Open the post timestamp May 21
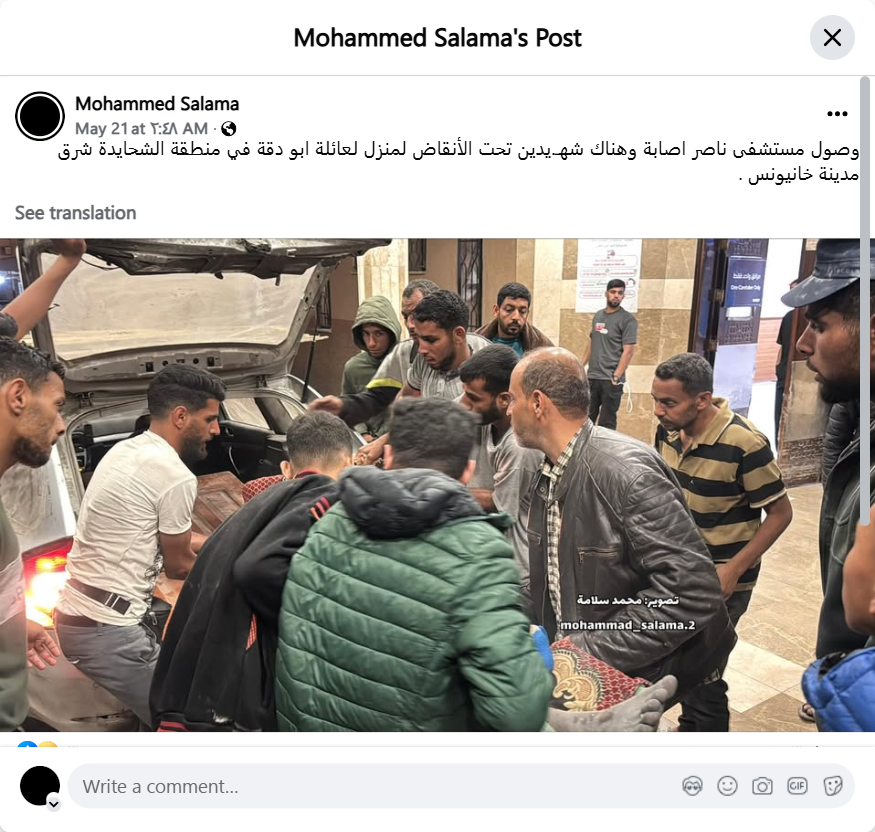875x832 pixels. pos(141,129)
